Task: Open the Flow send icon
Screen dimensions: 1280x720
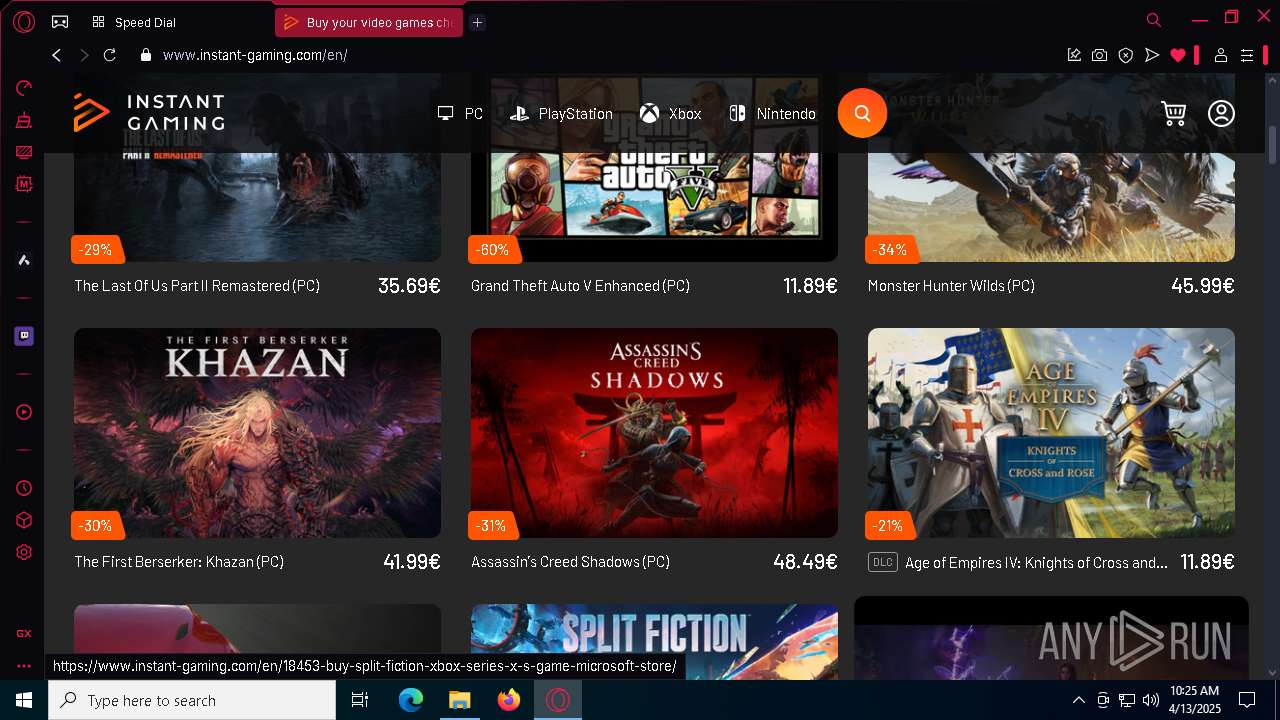Action: tap(1151, 55)
